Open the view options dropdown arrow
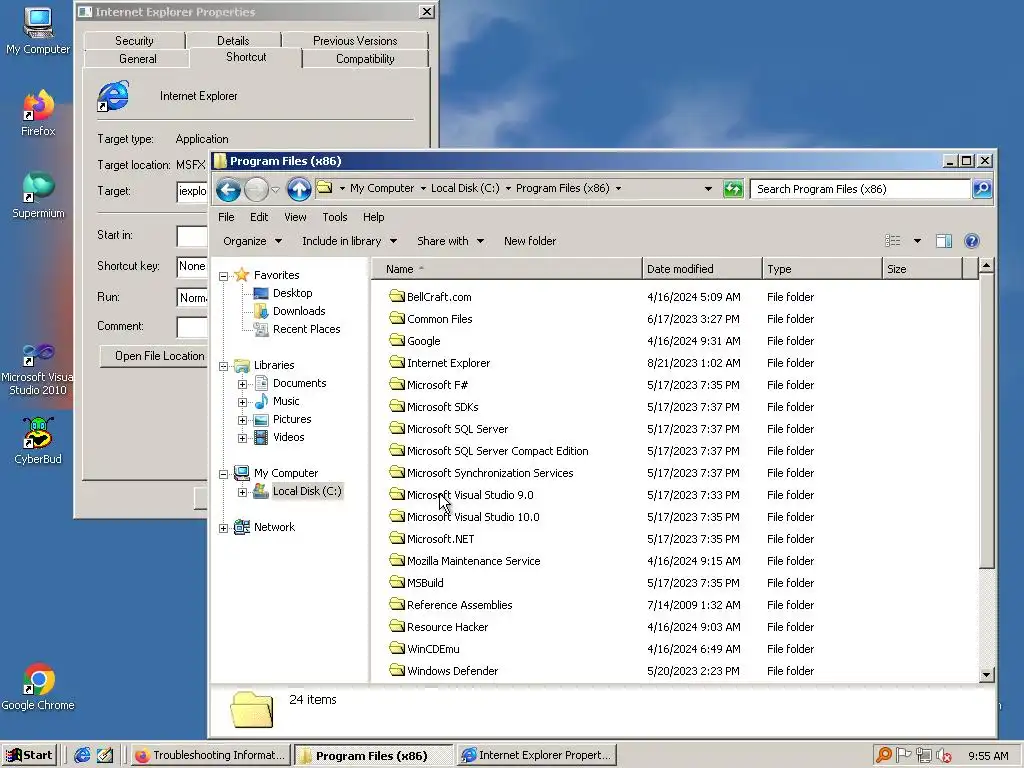Viewport: 1024px width, 768px height. click(x=917, y=241)
